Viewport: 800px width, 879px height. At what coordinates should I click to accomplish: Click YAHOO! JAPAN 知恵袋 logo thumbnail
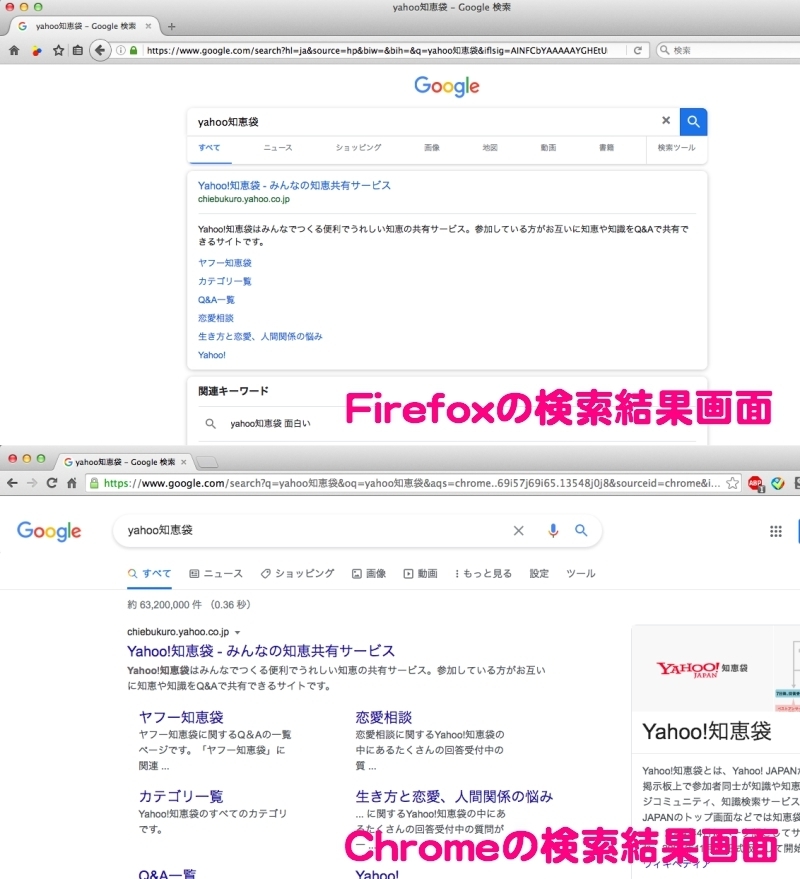click(702, 669)
